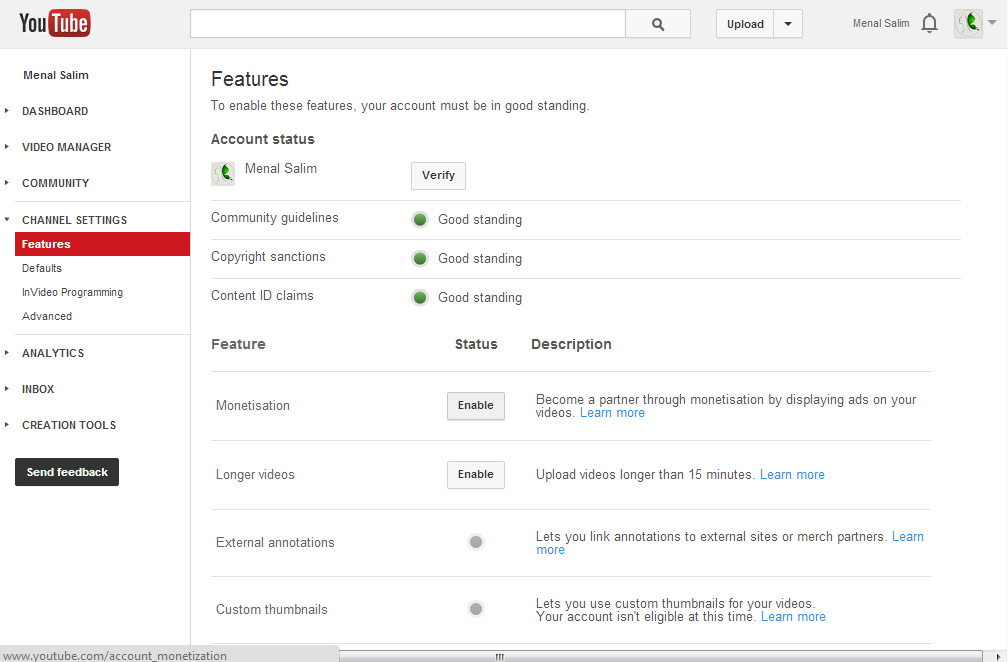1008x662 pixels.
Task: Open the notifications bell
Action: click(x=929, y=23)
